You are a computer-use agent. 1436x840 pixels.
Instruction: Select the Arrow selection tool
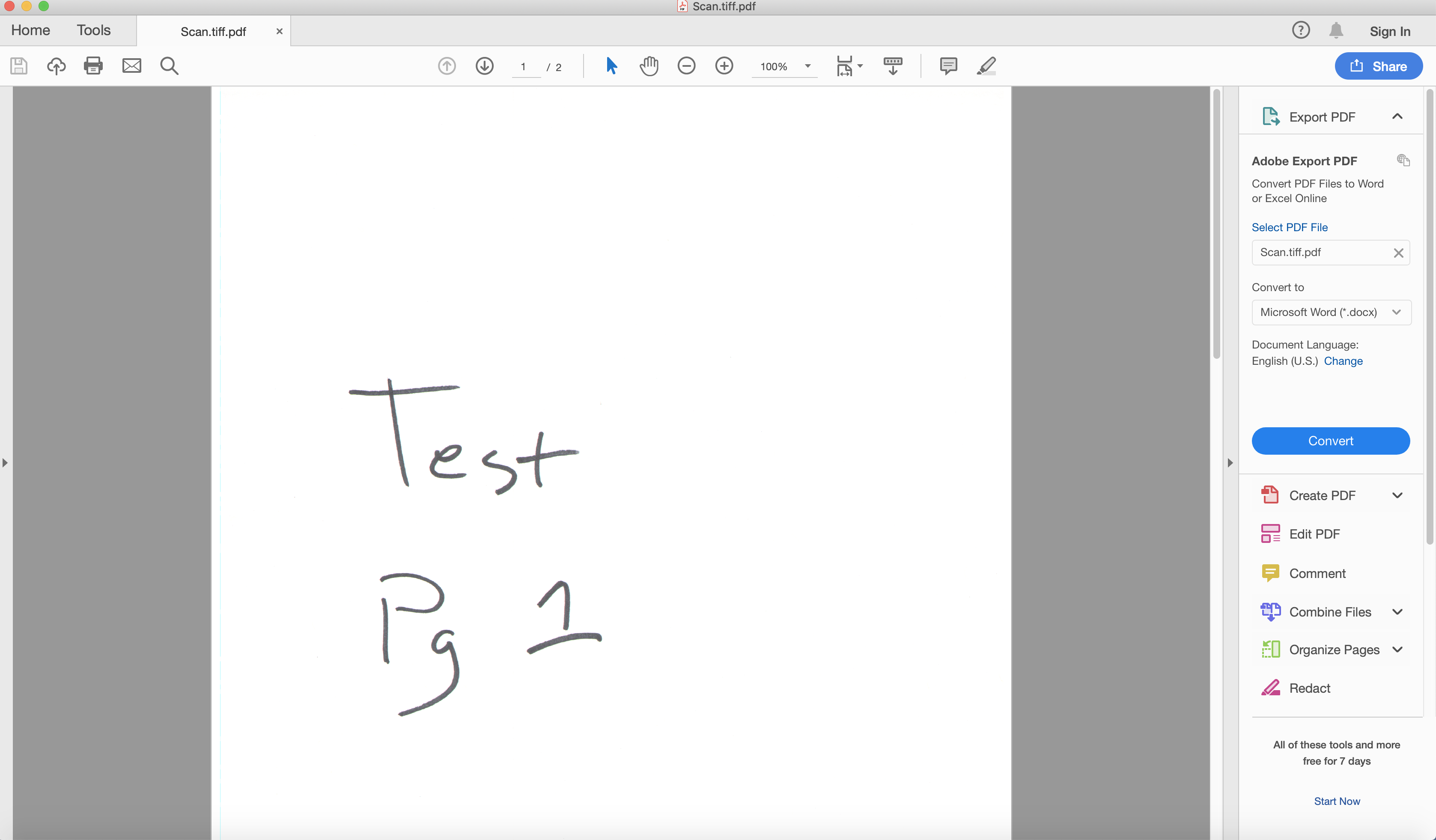pyautogui.click(x=611, y=65)
